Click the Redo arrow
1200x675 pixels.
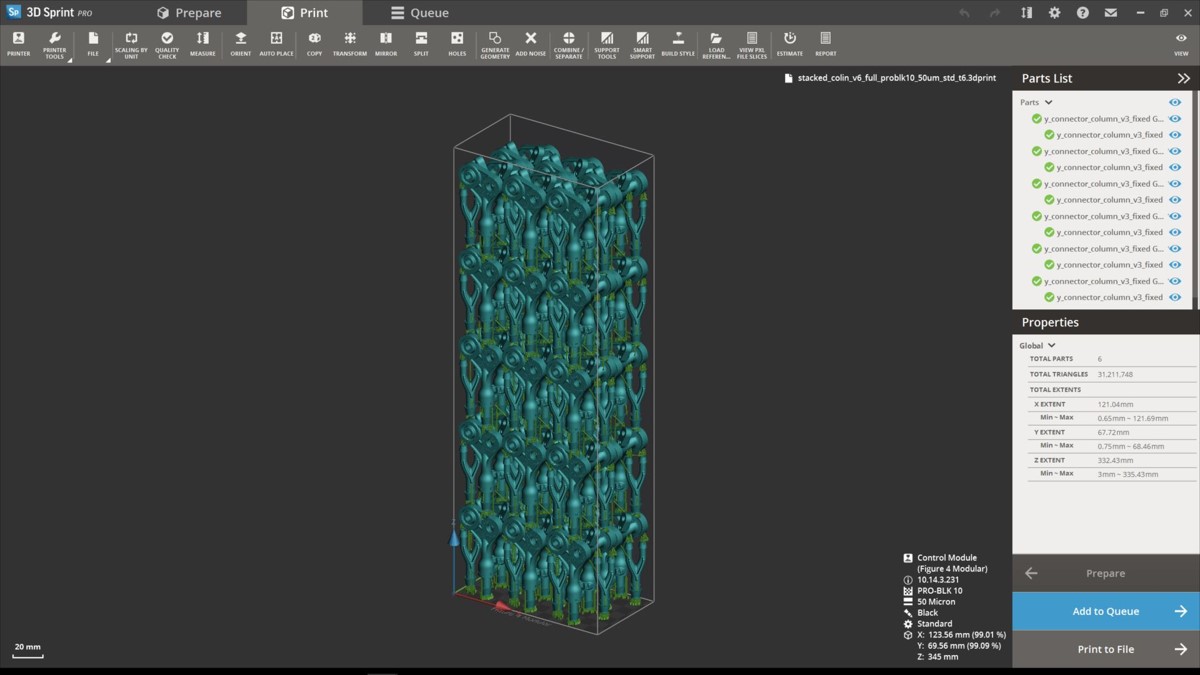click(994, 13)
